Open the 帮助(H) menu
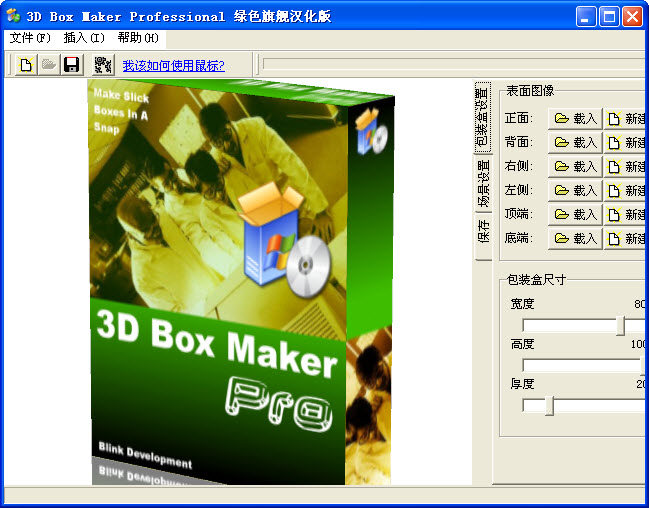This screenshot has height=508, width=649. pyautogui.click(x=138, y=38)
